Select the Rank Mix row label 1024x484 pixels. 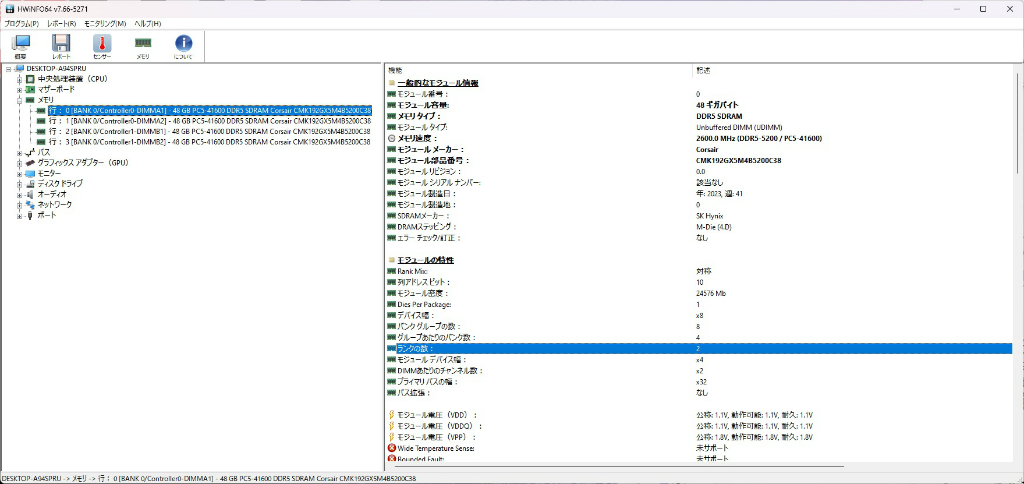tap(415, 271)
